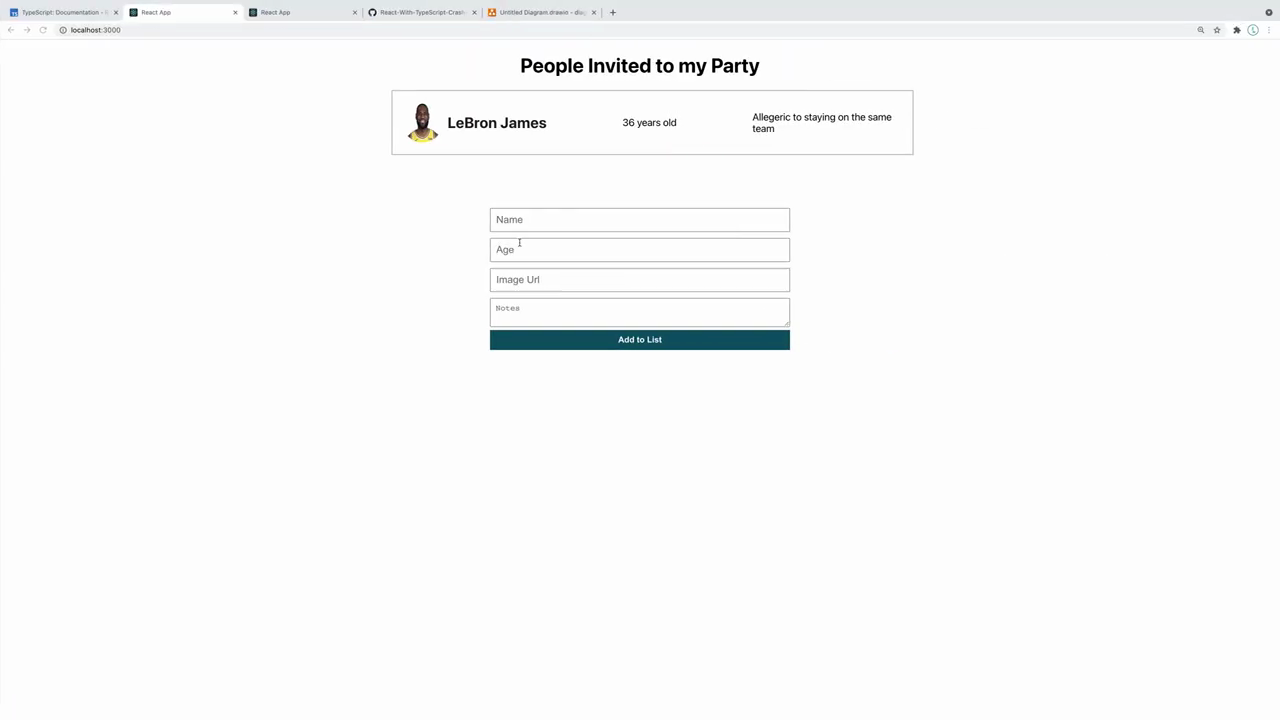Bookmark this page with the star icon
Screen dimensions: 1280x720
pyautogui.click(x=1217, y=30)
